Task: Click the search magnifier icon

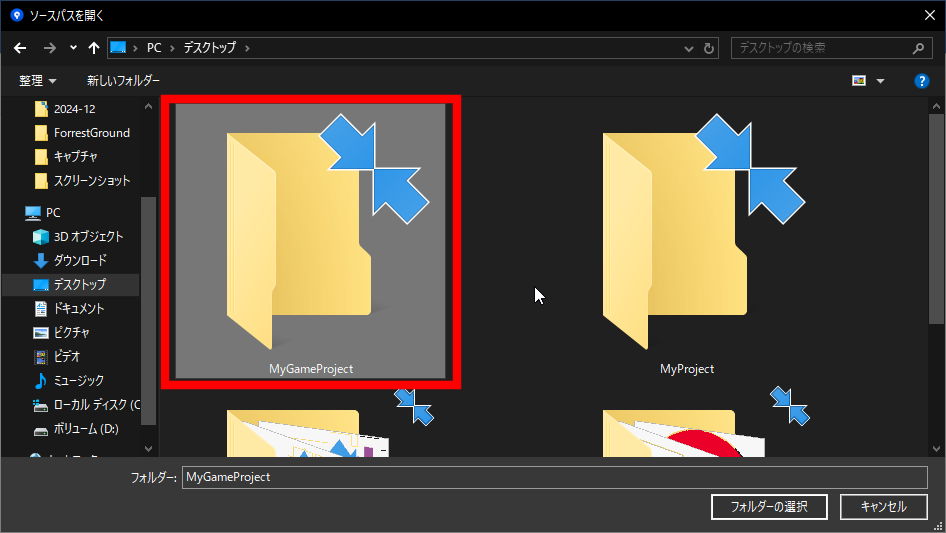Action: (918, 48)
